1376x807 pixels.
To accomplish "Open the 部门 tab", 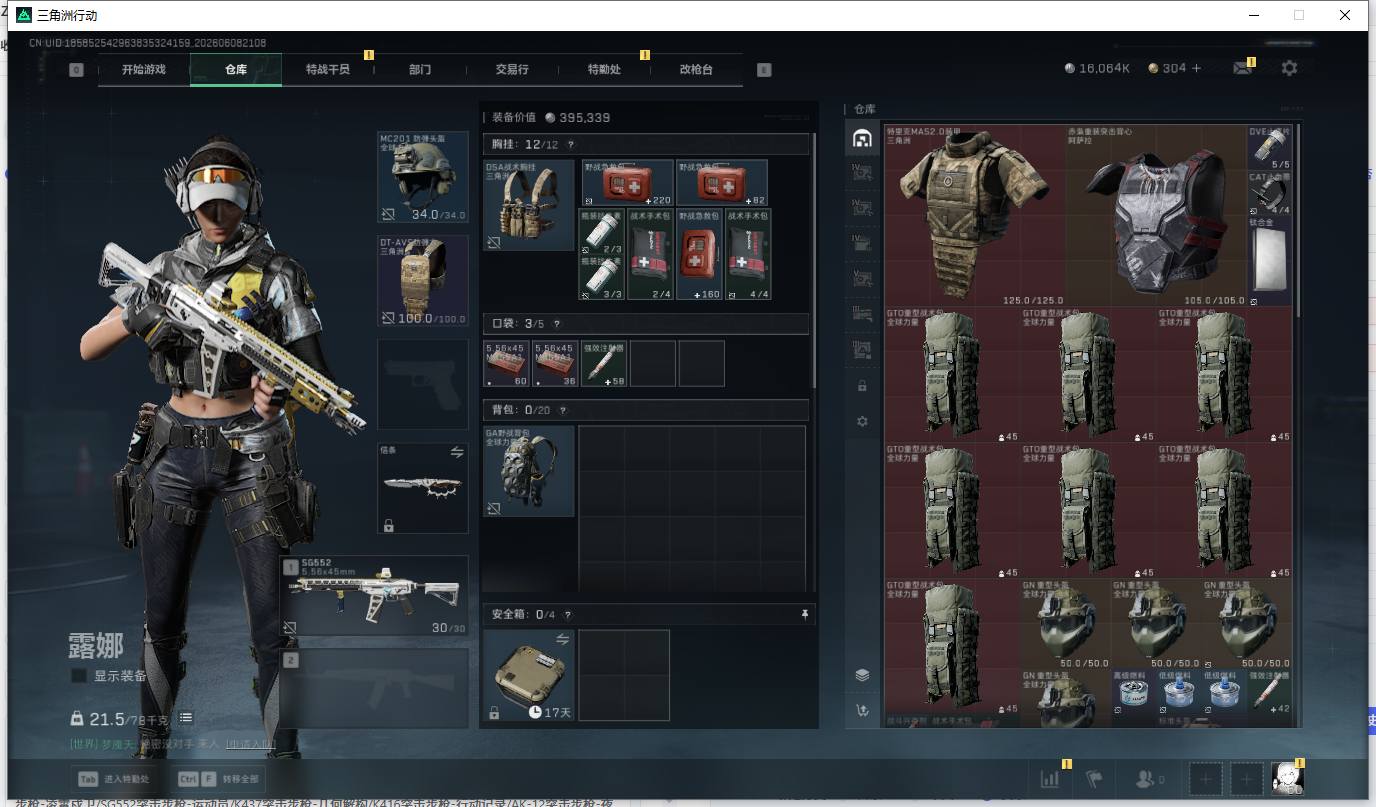I will [420, 70].
